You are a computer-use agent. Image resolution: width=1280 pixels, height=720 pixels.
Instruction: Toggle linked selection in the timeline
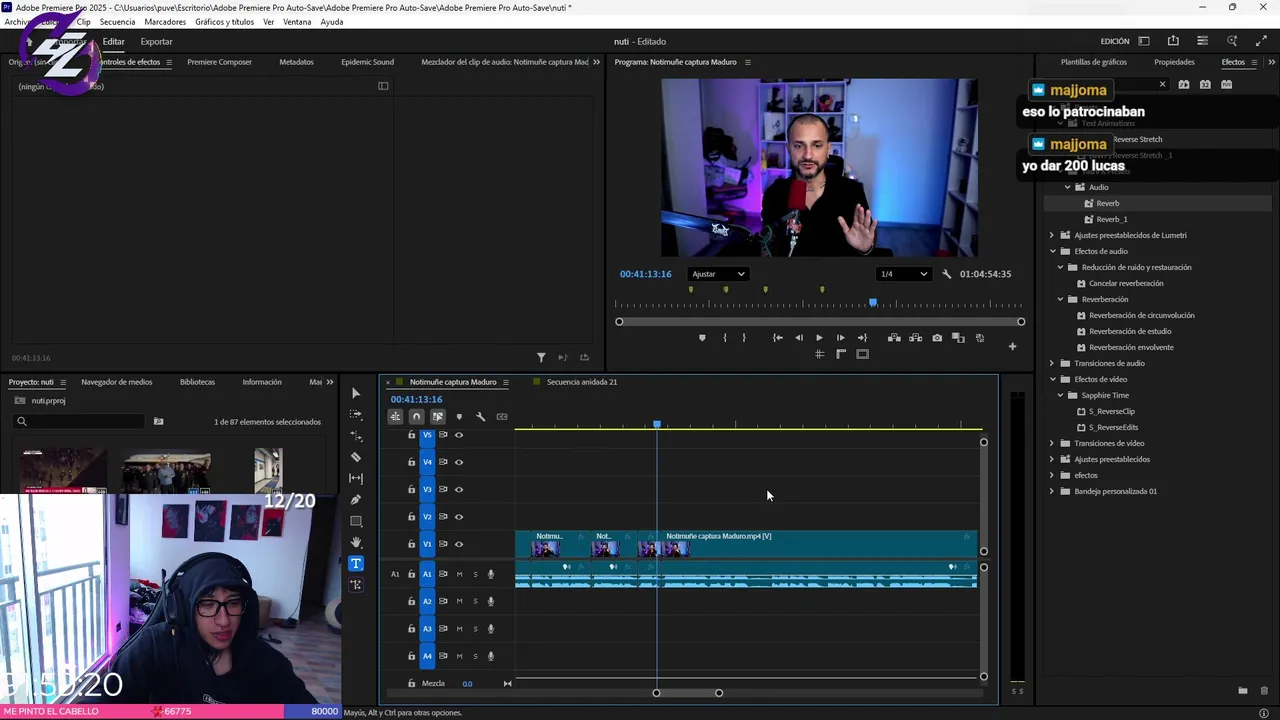[437, 417]
